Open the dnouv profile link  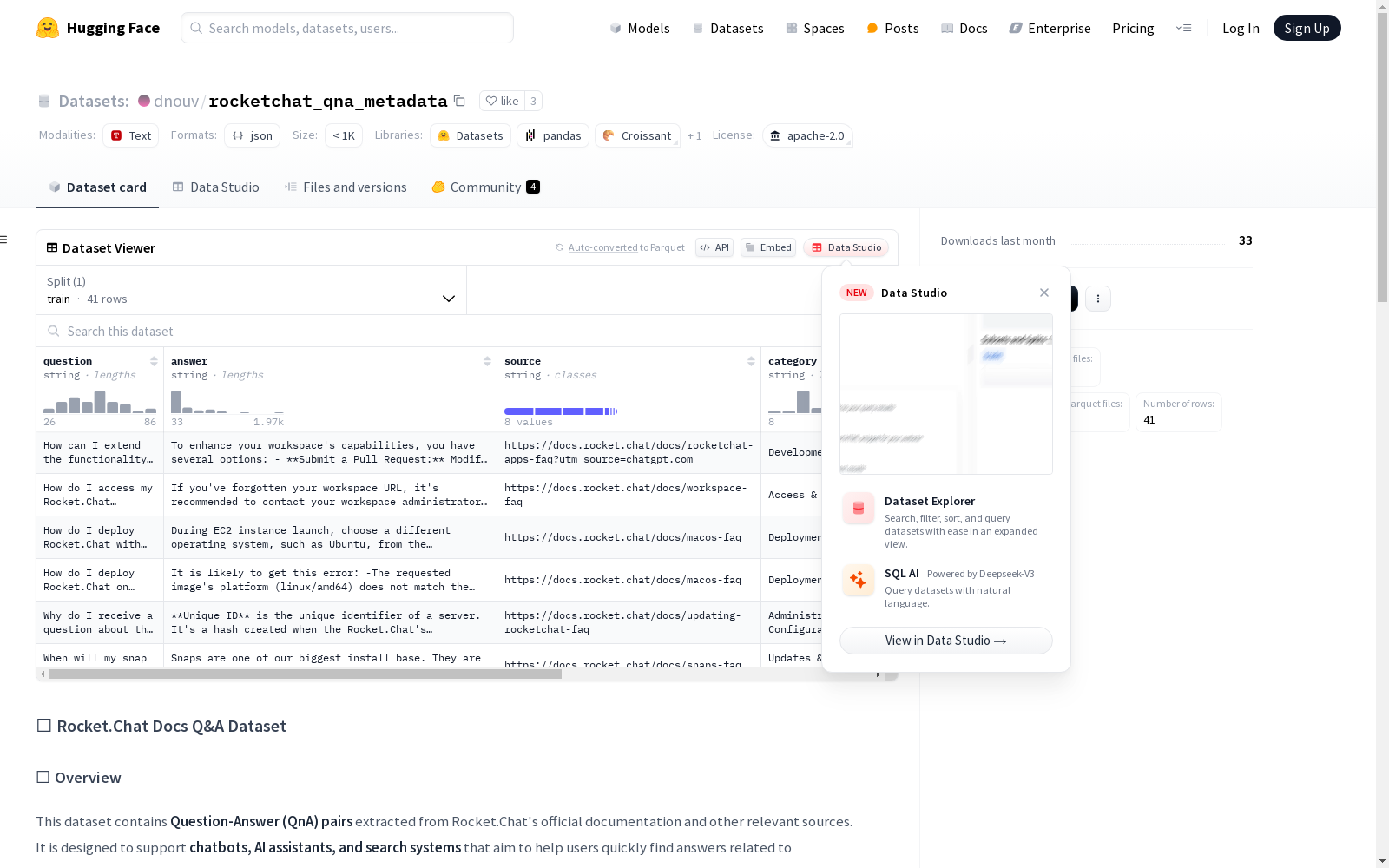[176, 101]
